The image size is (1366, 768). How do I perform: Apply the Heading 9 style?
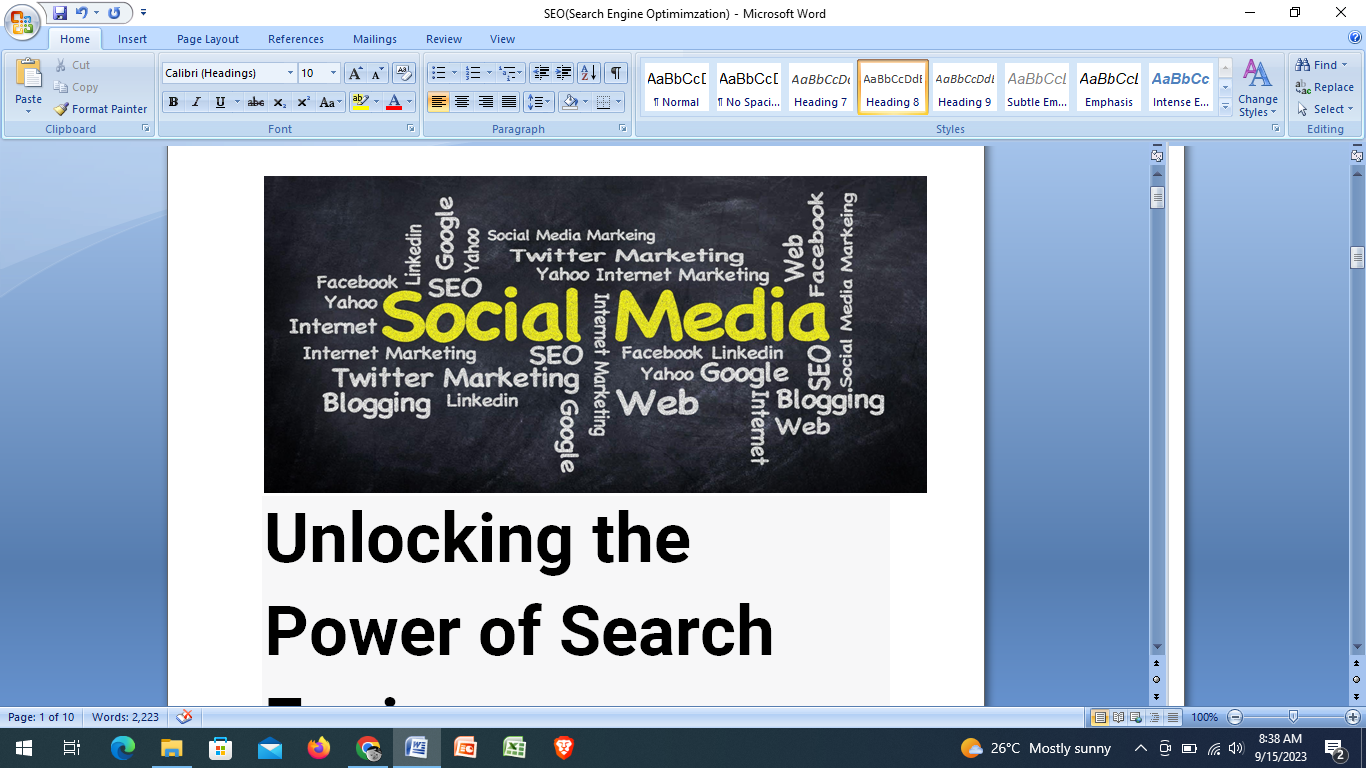tap(964, 87)
